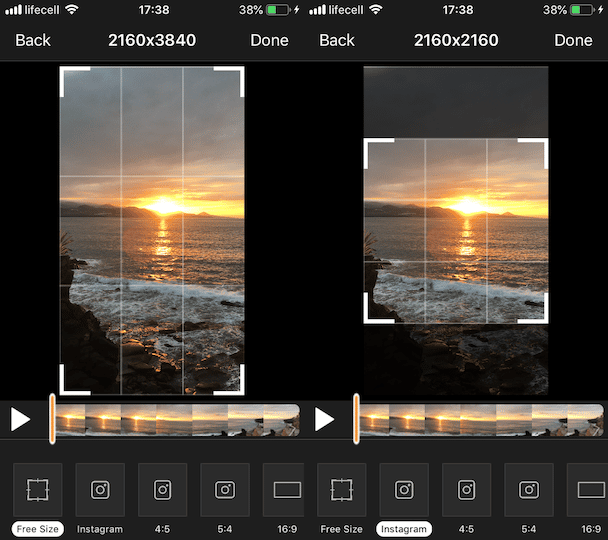Click the right screen's video filmstrip timeline
Viewport: 608px width, 540px height.
pyautogui.click(x=482, y=420)
